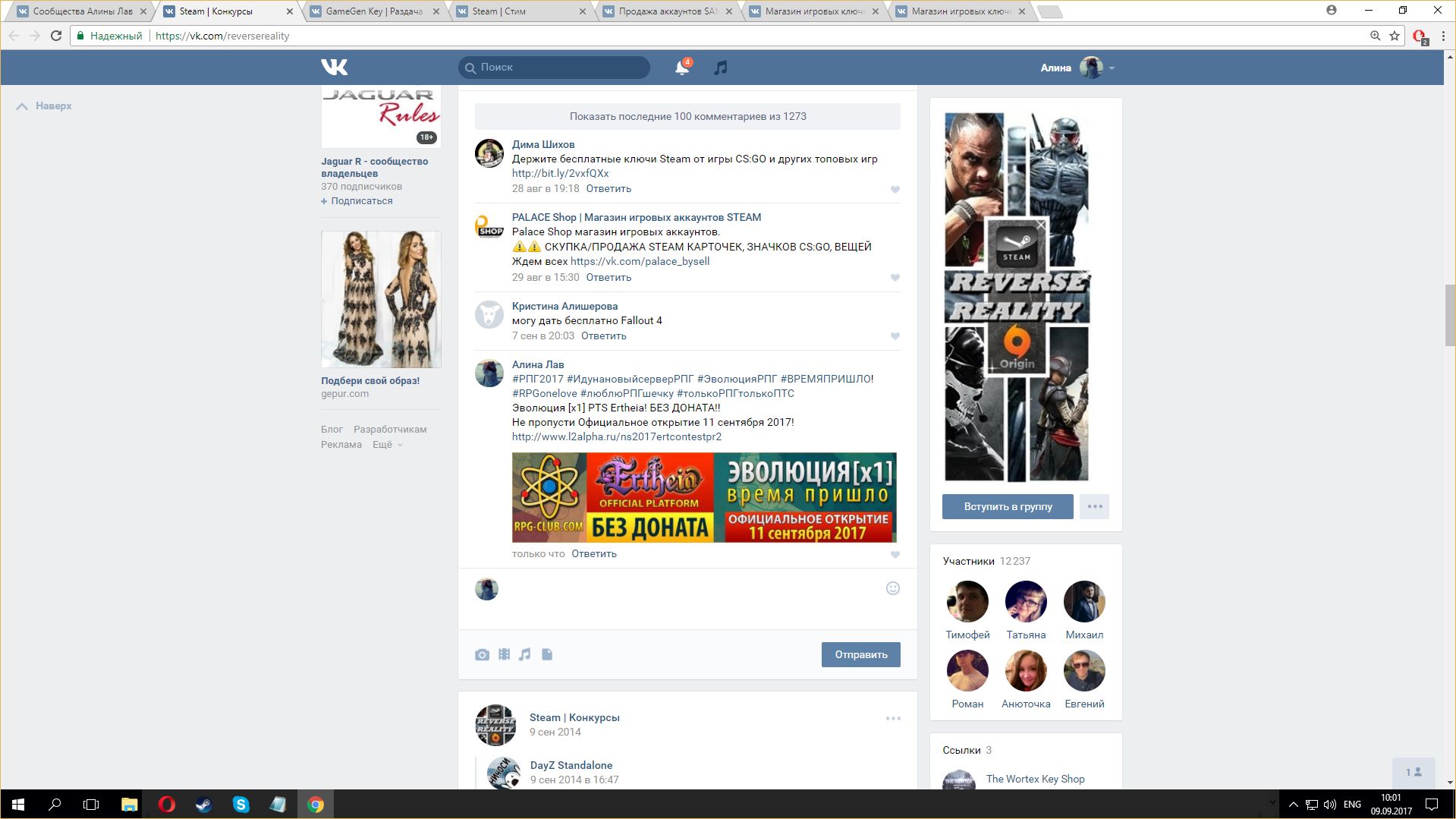Open the vk.com/palace_bysell link
The height and width of the screenshot is (819, 1456).
coord(640,262)
